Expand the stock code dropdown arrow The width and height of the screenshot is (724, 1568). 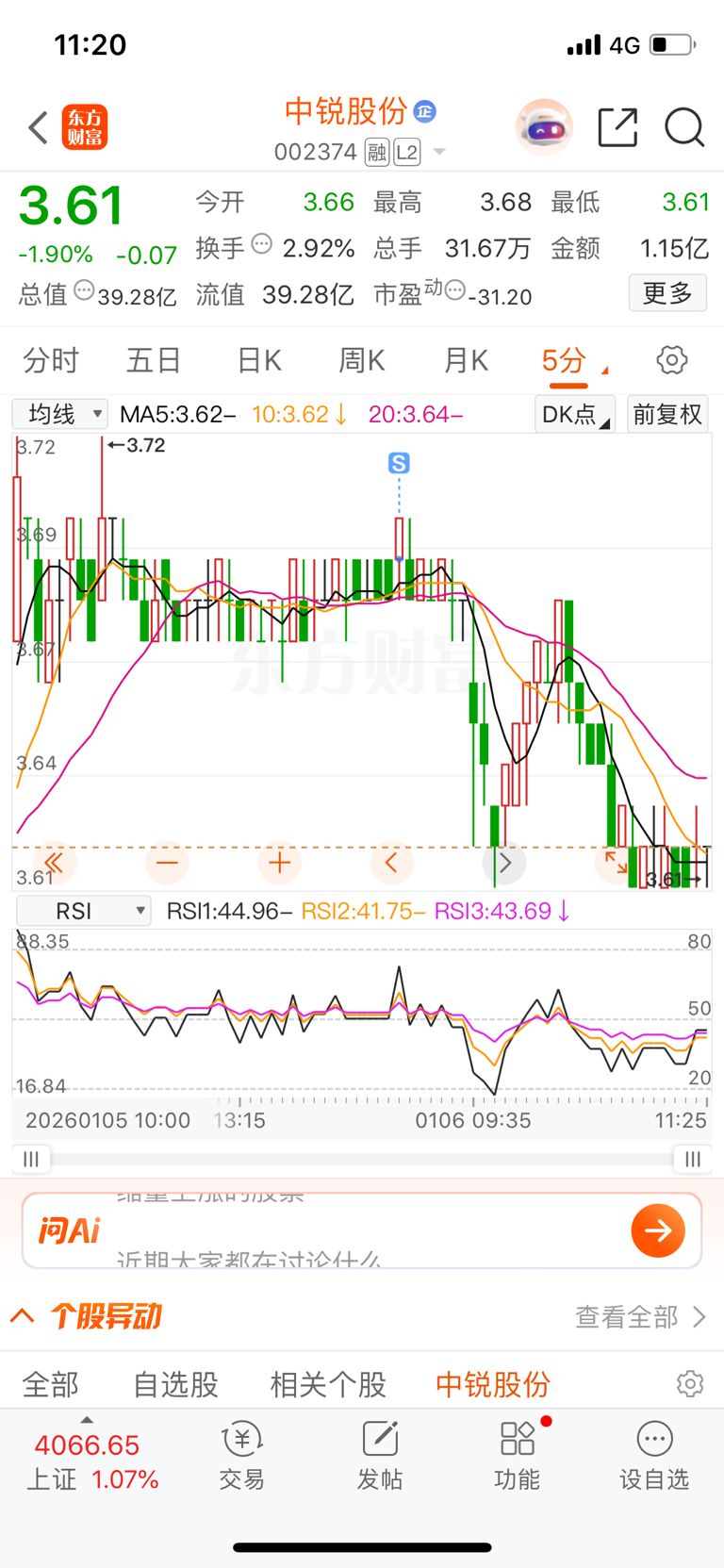[x=438, y=152]
